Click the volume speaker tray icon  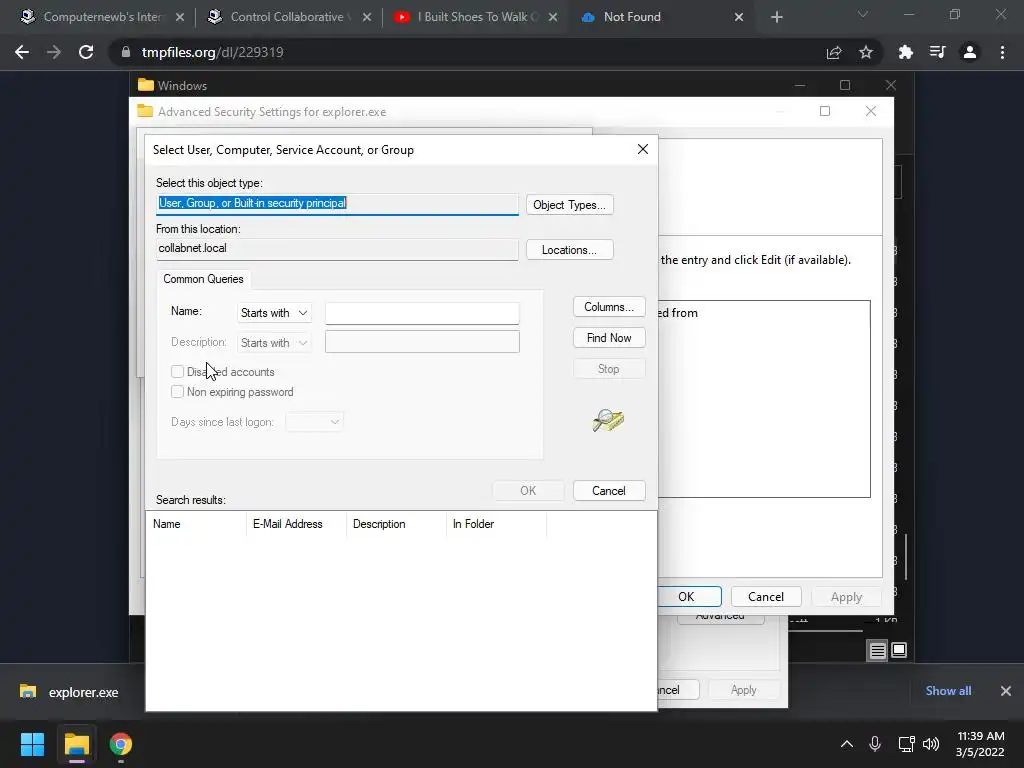[x=931, y=744]
